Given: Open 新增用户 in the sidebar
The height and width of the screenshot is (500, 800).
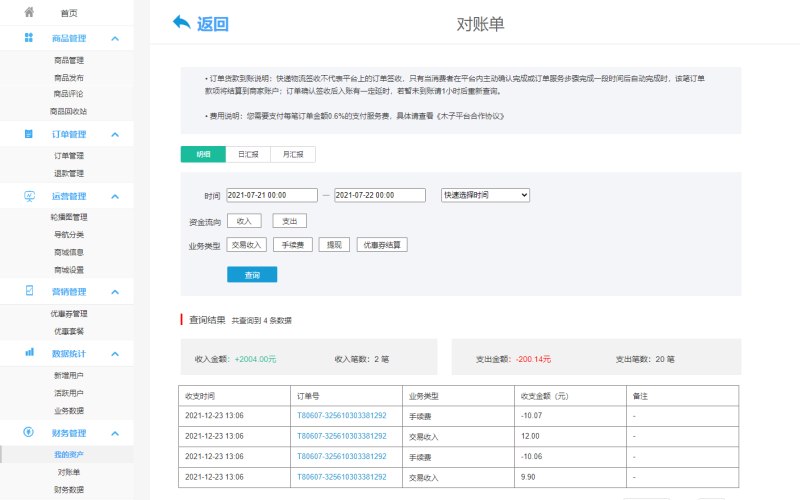Looking at the screenshot, I should [69, 376].
